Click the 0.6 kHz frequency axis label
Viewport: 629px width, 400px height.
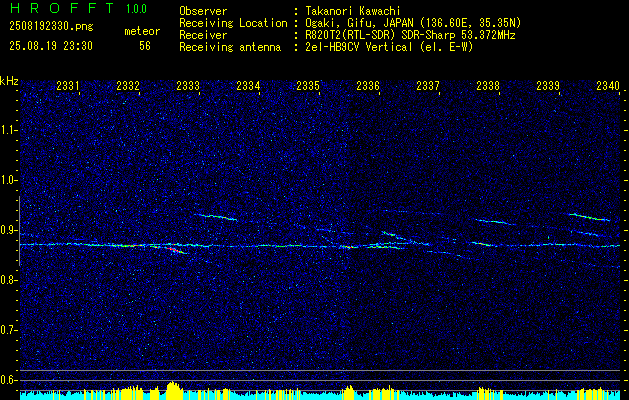click(x=8, y=380)
